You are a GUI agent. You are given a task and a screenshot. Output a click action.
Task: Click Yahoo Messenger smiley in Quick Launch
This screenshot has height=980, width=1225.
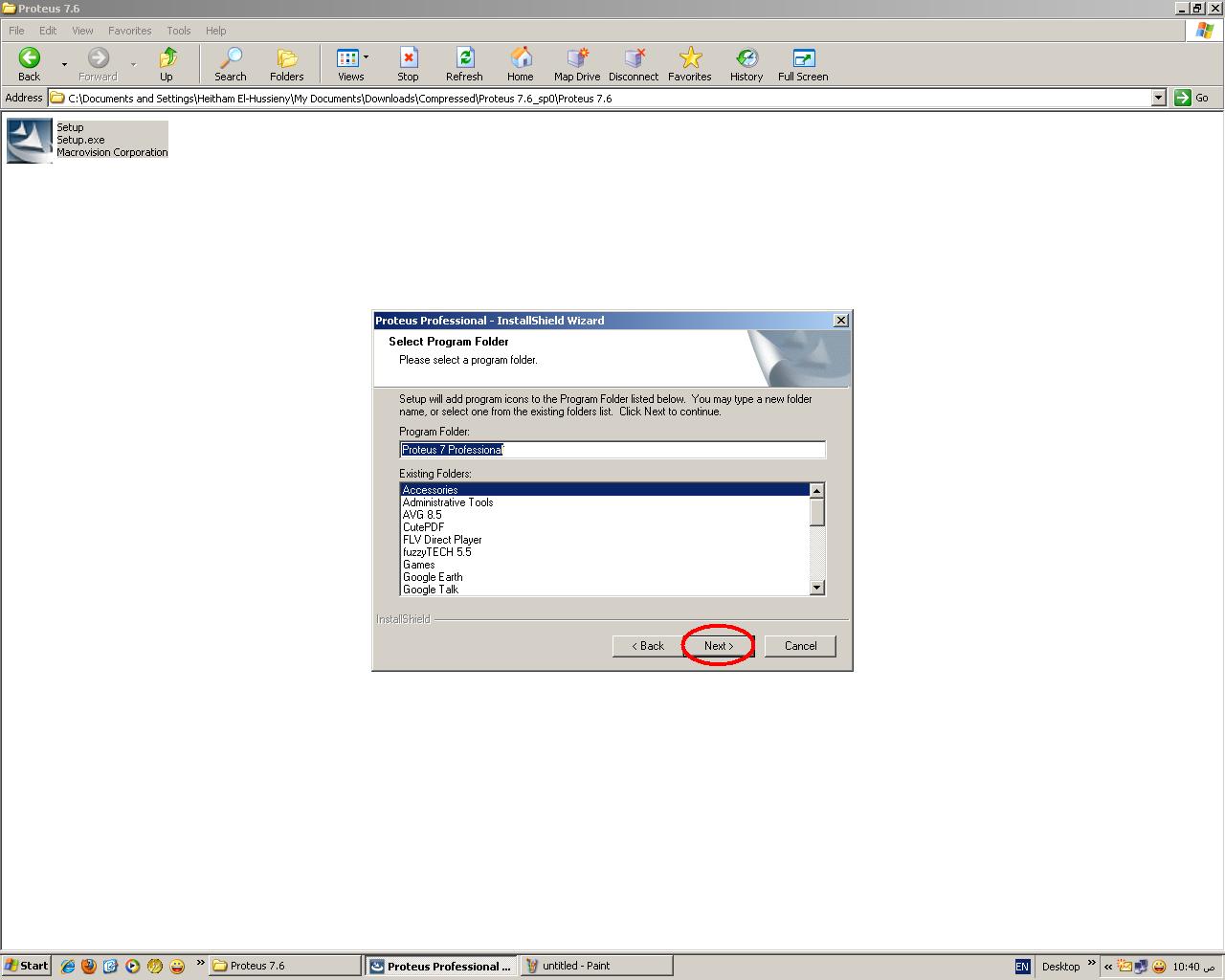[x=177, y=966]
